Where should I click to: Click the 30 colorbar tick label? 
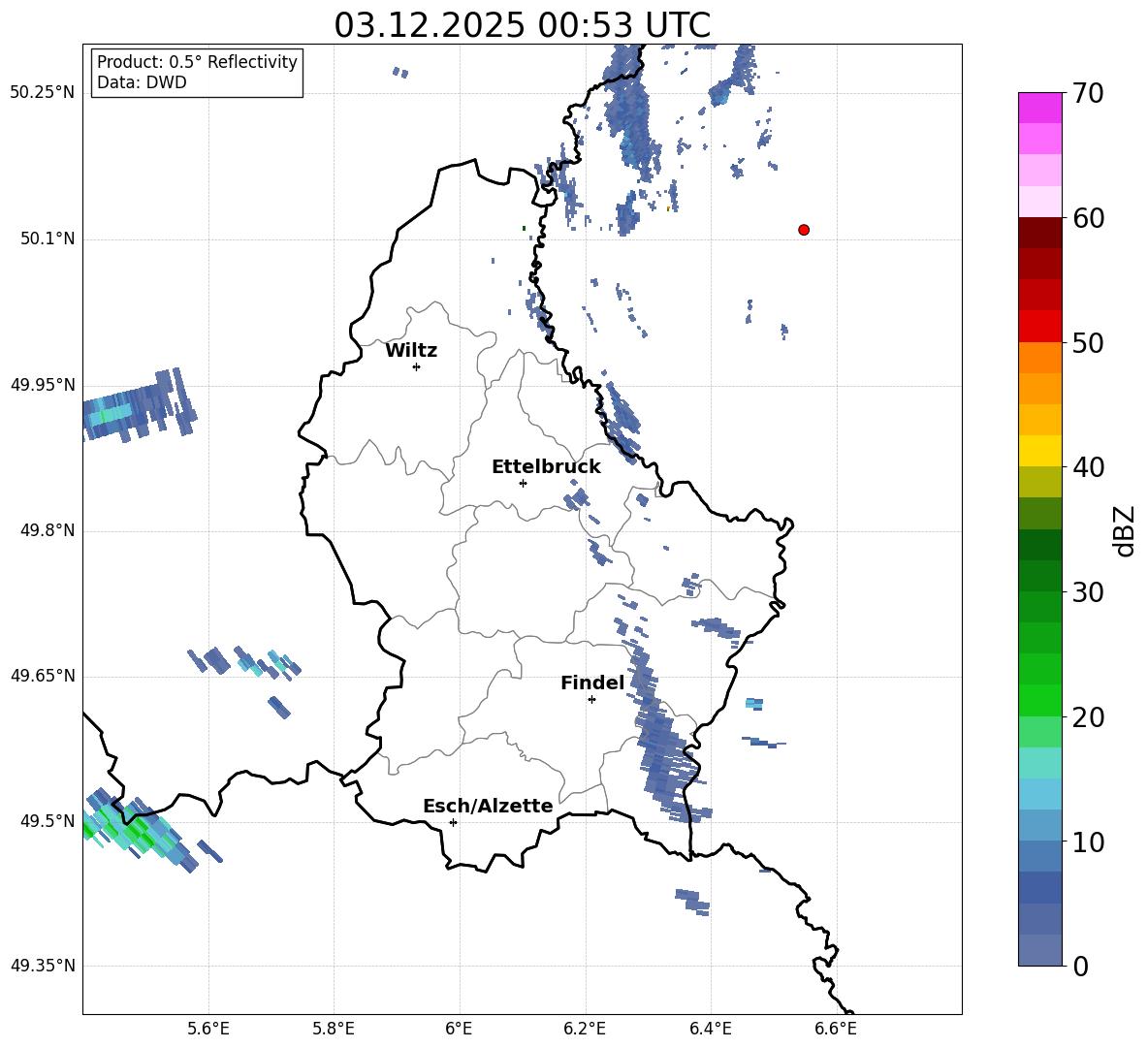pos(1088,592)
